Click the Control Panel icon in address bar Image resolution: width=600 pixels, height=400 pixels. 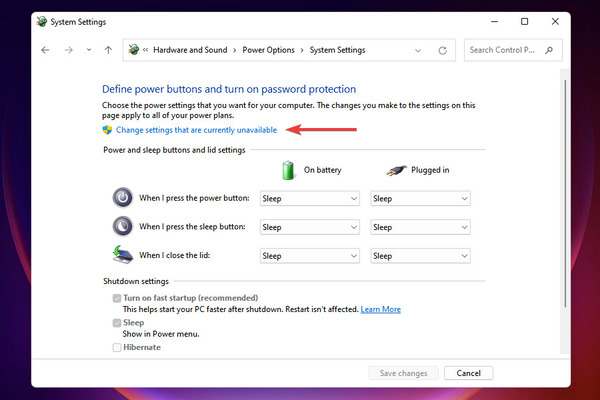coord(134,50)
